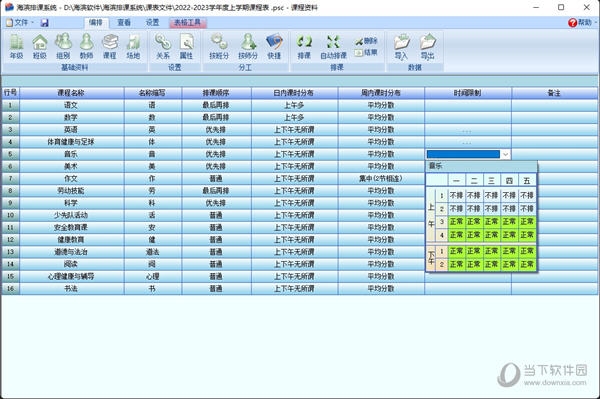The height and width of the screenshot is (399, 600).
Task: Open 体育健康与足球 row's time limit ellipsis cell
Action: tap(468, 142)
